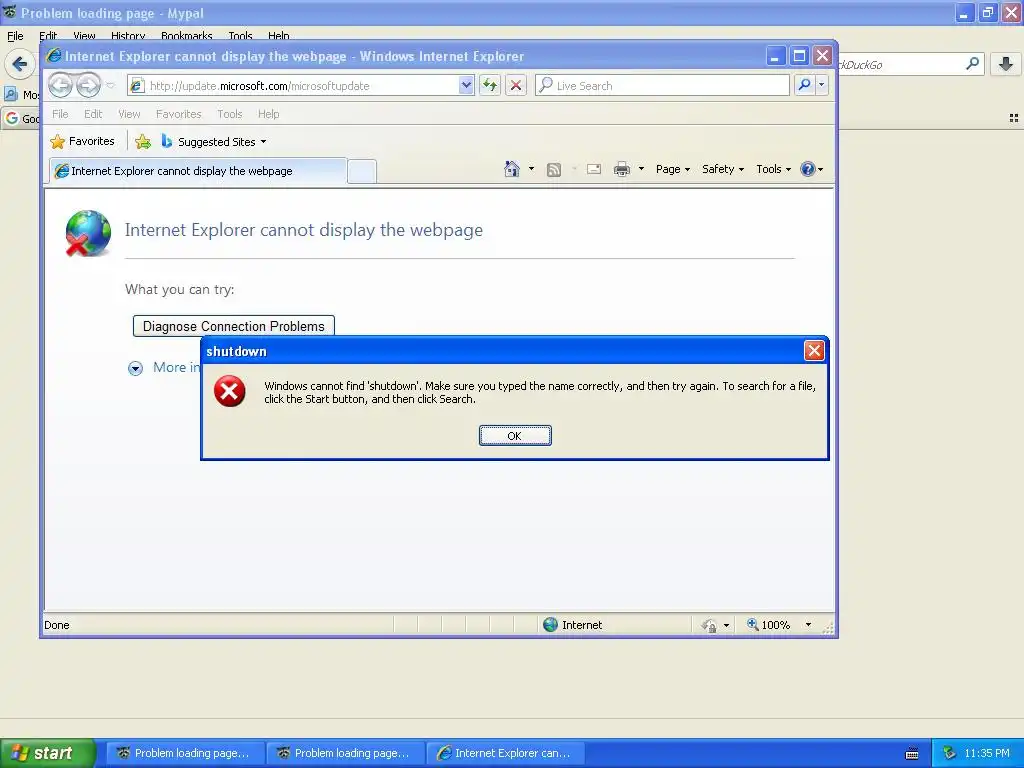
Task: Click the IE search magnifier button
Action: (x=805, y=85)
